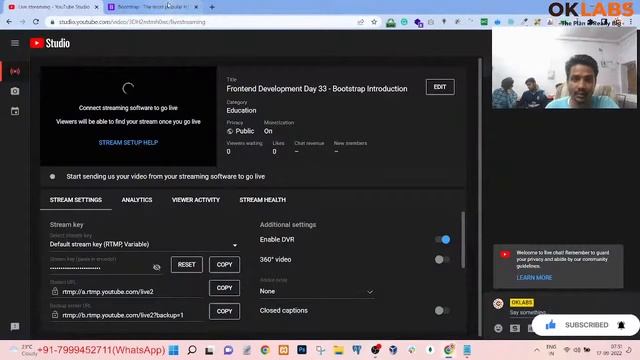Image resolution: width=640 pixels, height=360 pixels.
Task: Click the lock icon beside the stream URL
Action: [x=55, y=291]
